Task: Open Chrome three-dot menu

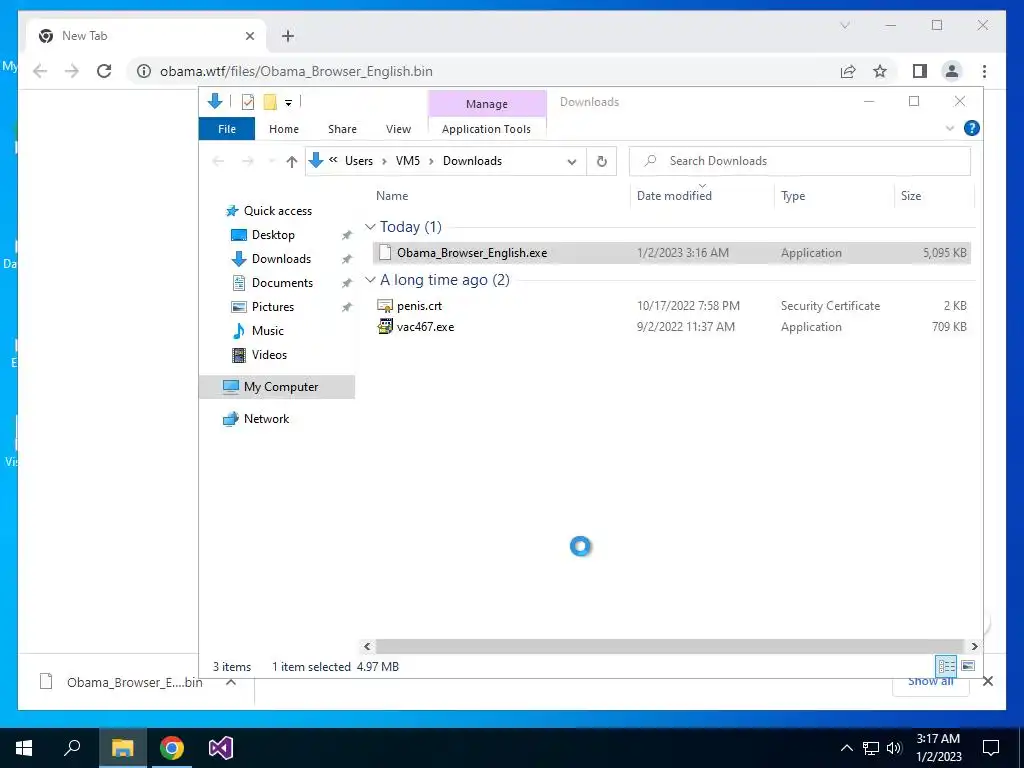Action: coord(984,71)
